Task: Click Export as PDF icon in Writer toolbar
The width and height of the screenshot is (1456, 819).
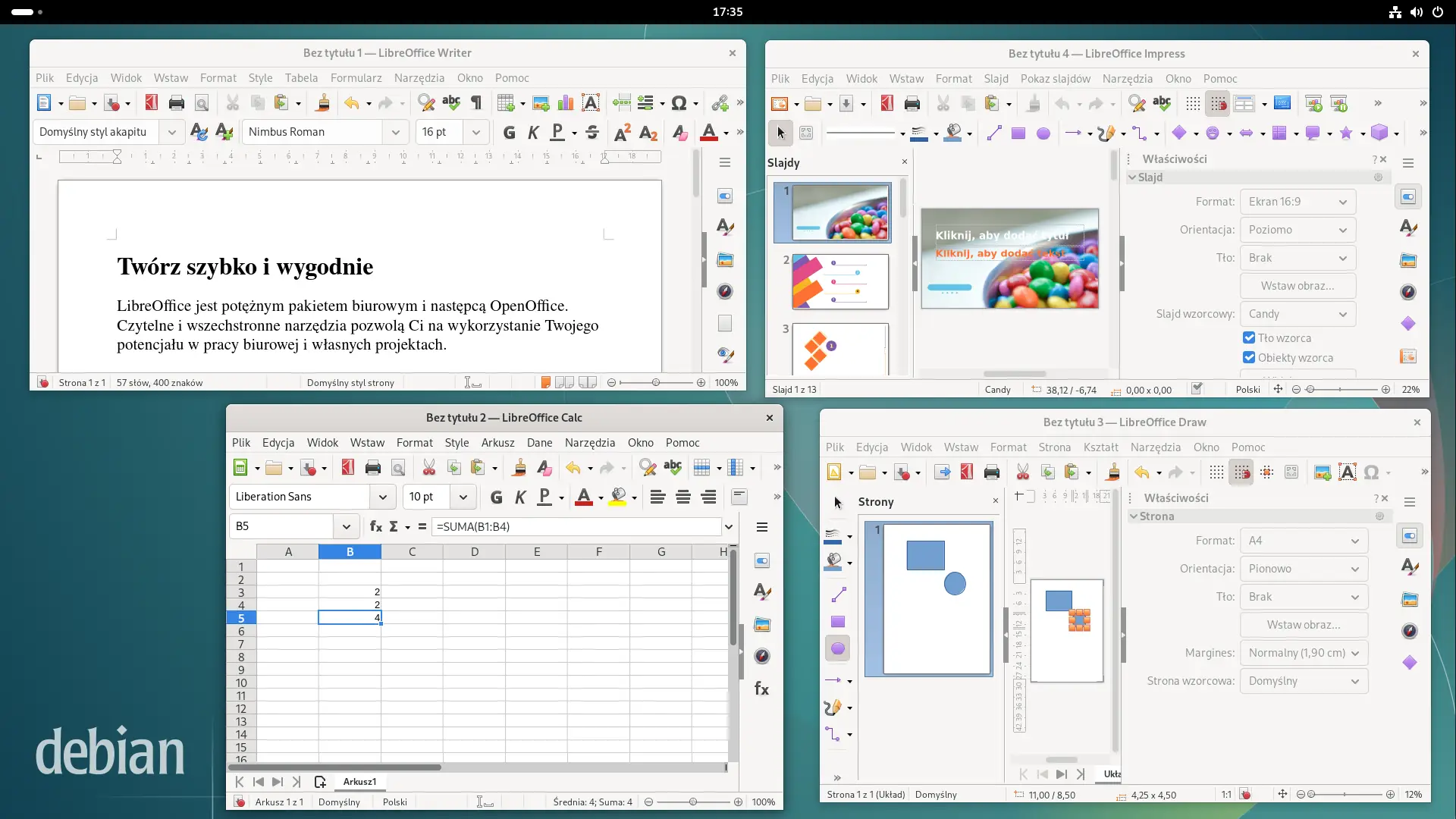Action: [152, 103]
